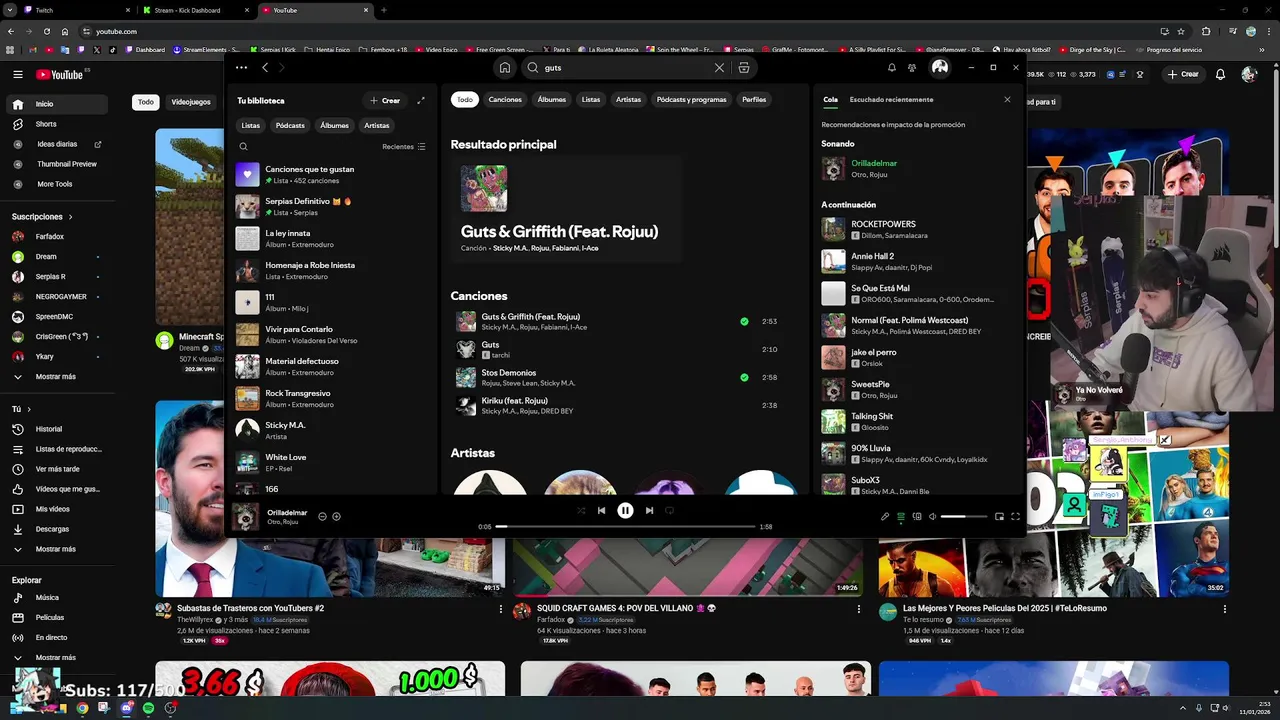The height and width of the screenshot is (720, 1280).
Task: Adjust the Spotify volume slider
Action: coord(964,517)
